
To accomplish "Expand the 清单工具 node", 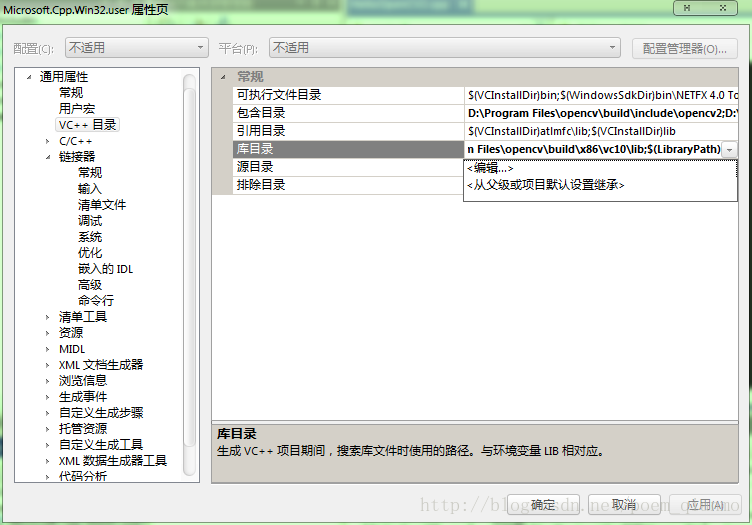I will click(47, 317).
